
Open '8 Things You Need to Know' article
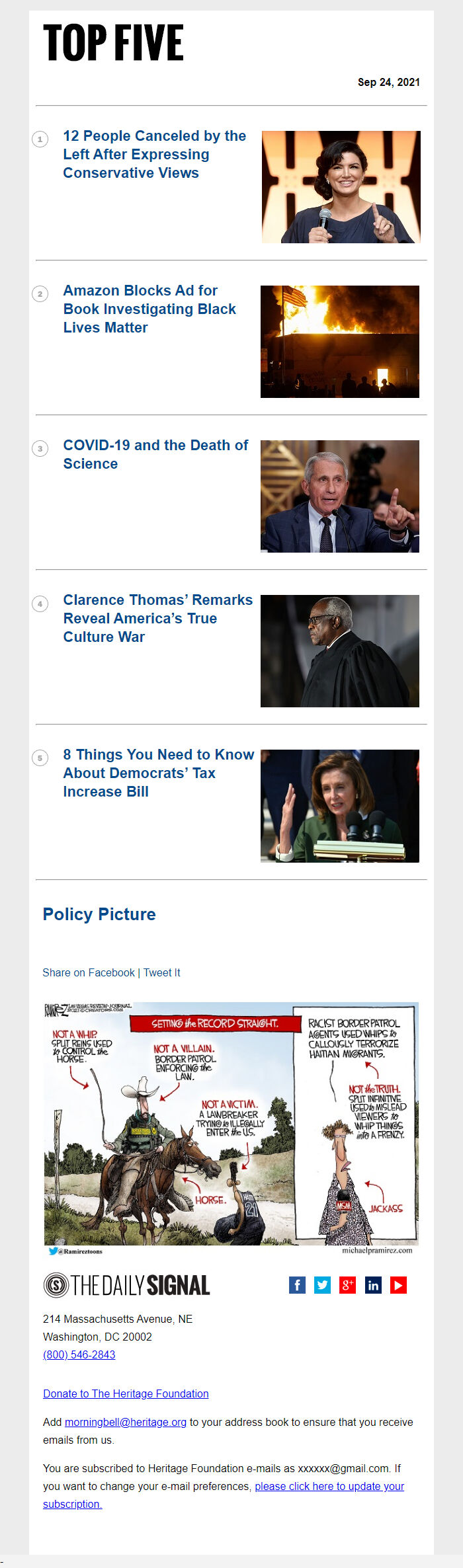point(158,773)
